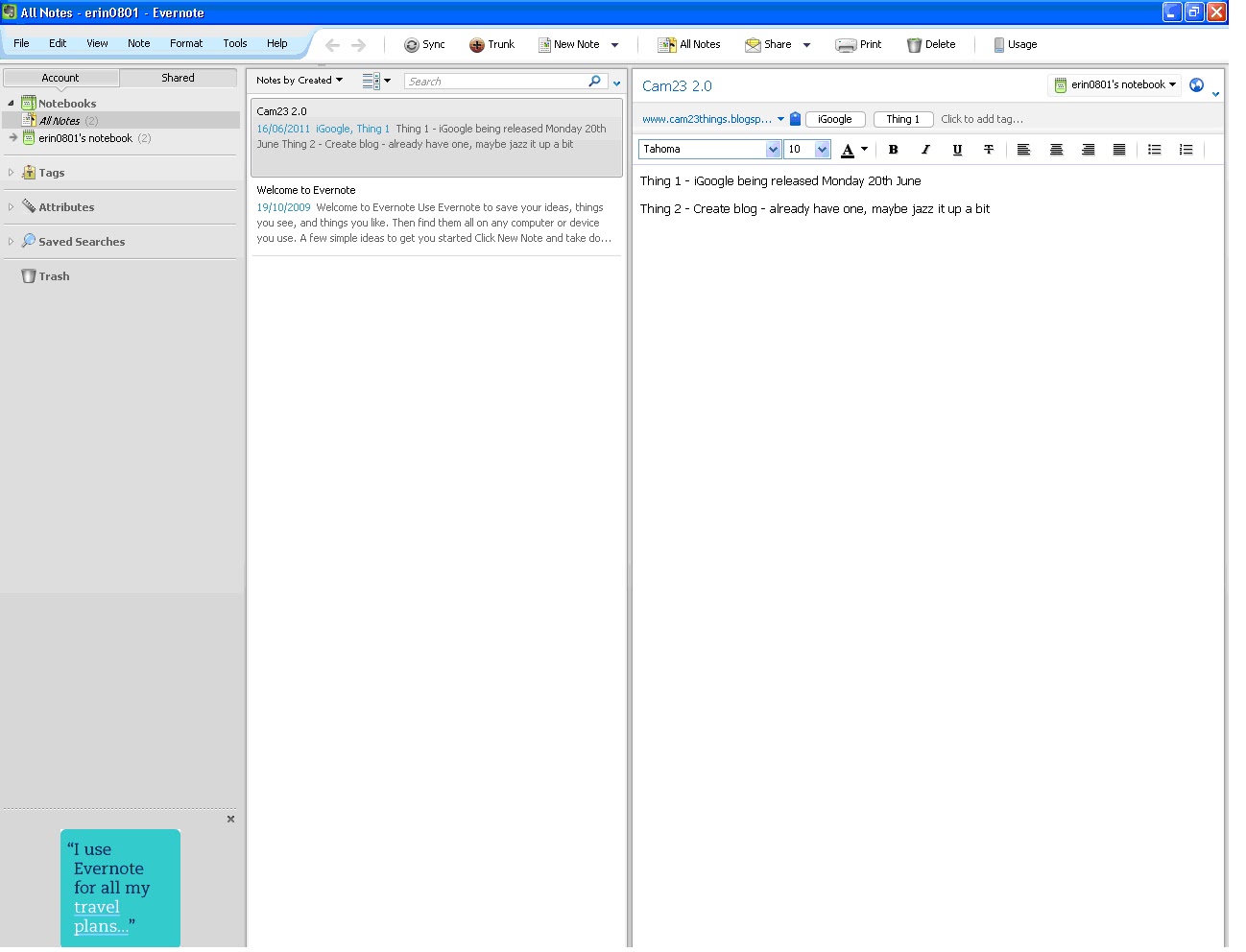Open the Trunk from the toolbar
The image size is (1246, 952).
[491, 45]
